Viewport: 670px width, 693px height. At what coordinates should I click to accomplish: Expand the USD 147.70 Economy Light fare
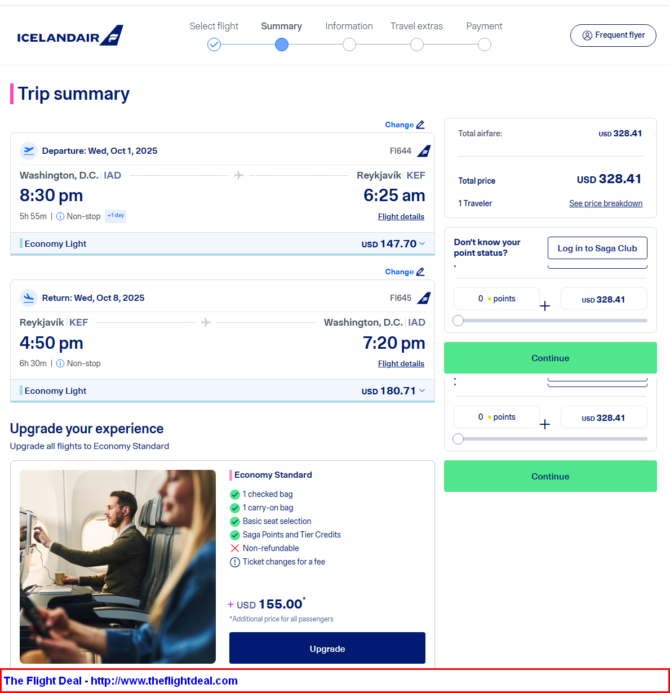(x=422, y=244)
